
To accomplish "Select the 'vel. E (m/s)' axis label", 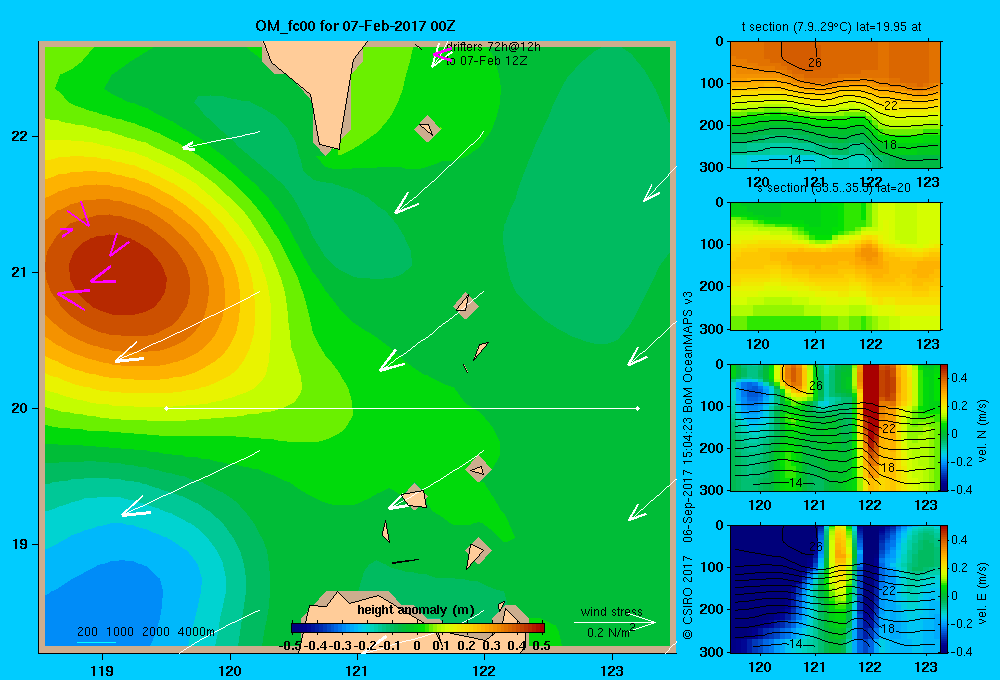I will 982,593.
